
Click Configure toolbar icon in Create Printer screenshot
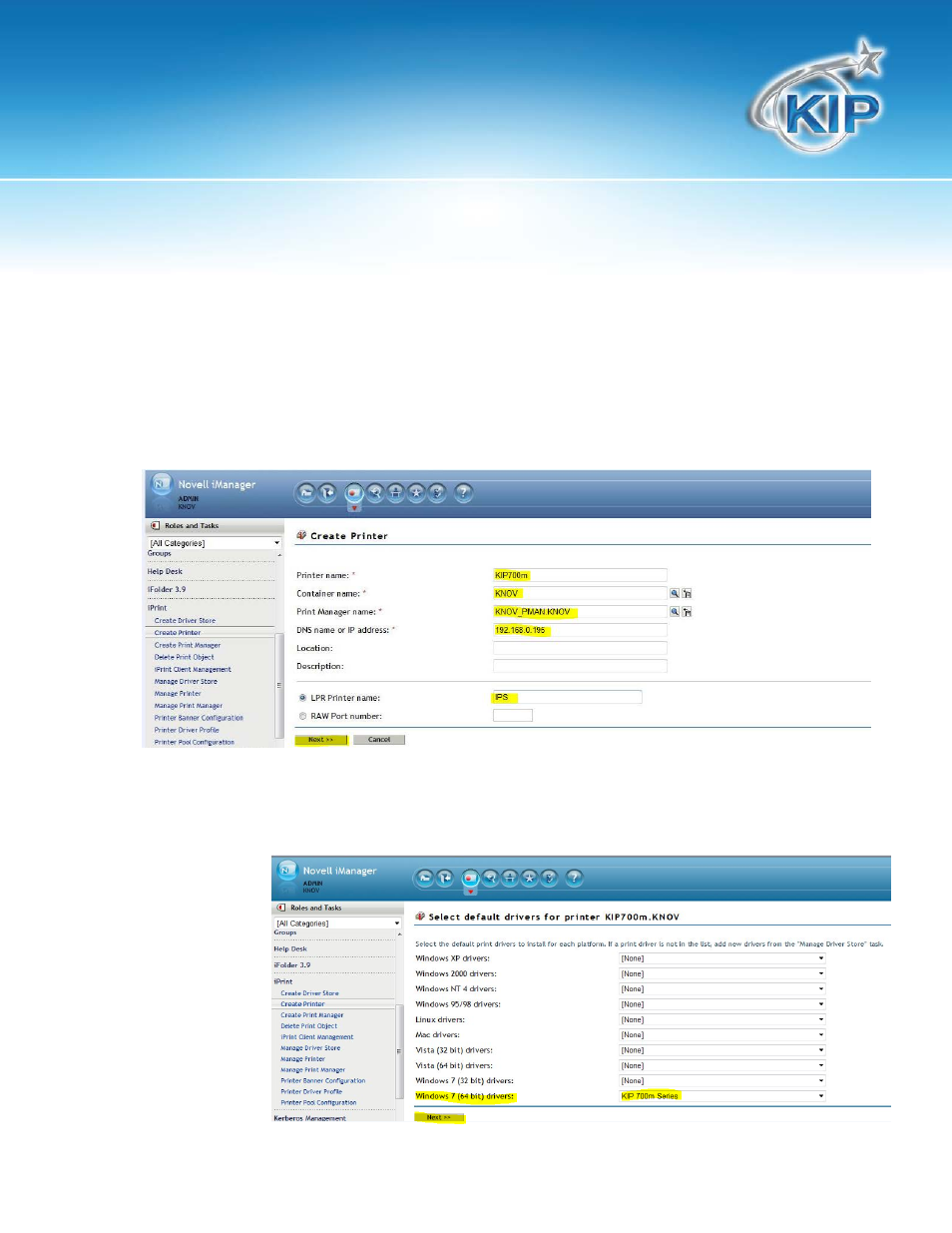(x=396, y=492)
